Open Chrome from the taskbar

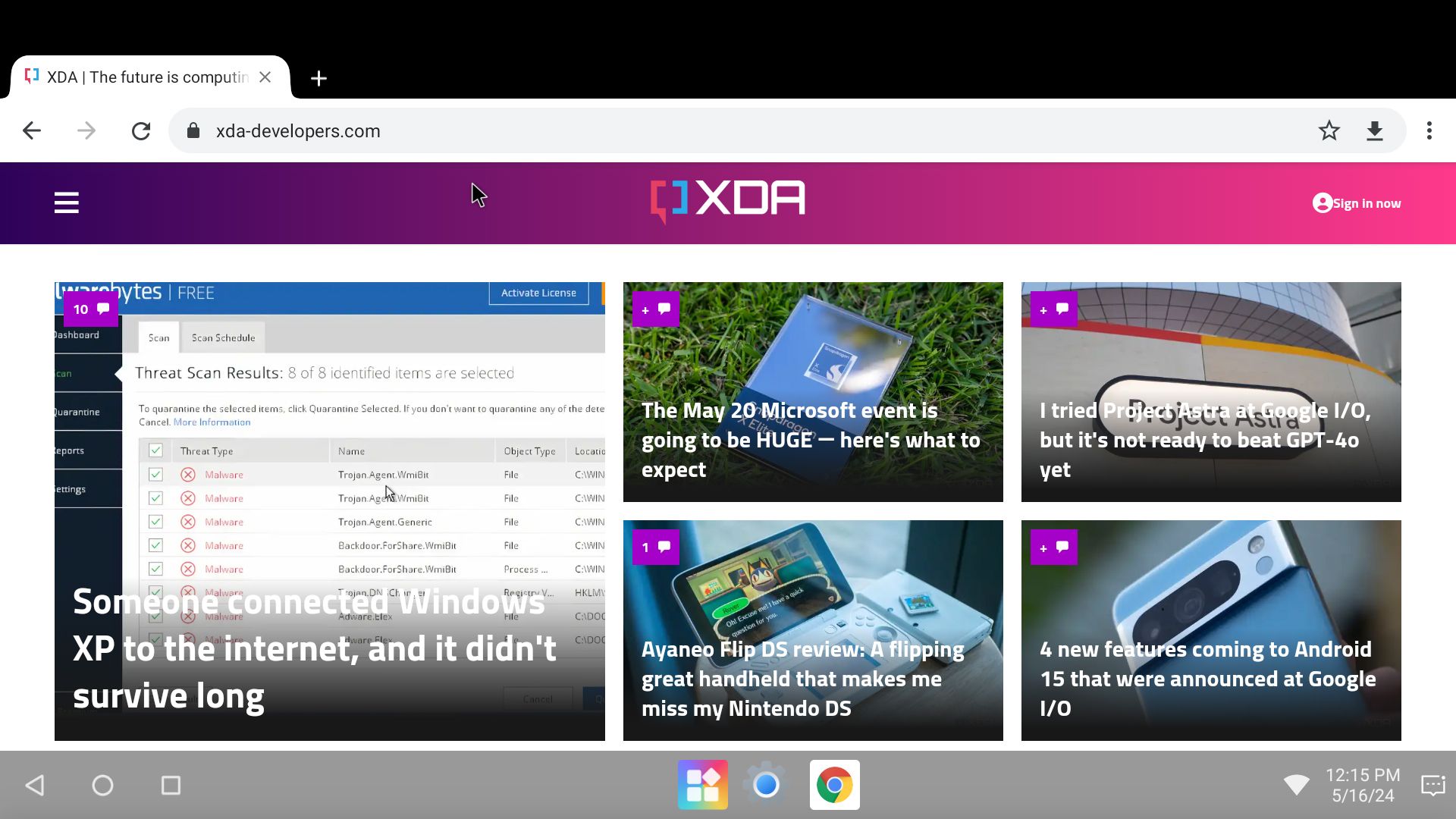tap(835, 785)
